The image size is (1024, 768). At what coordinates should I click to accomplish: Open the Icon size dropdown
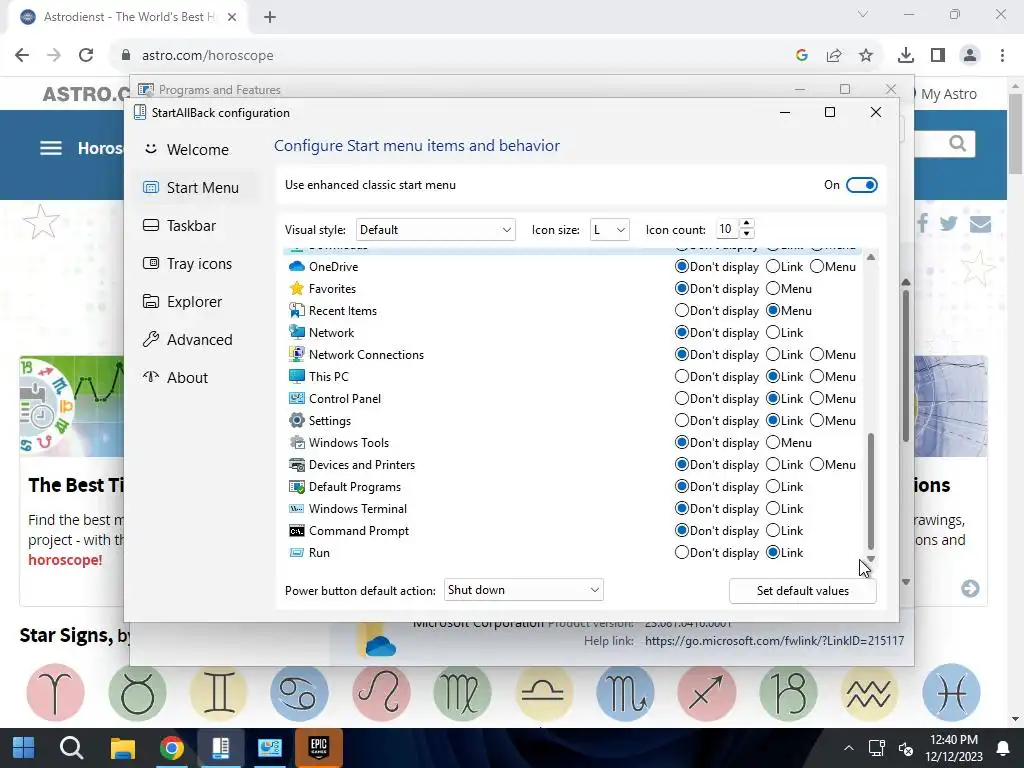click(x=609, y=230)
